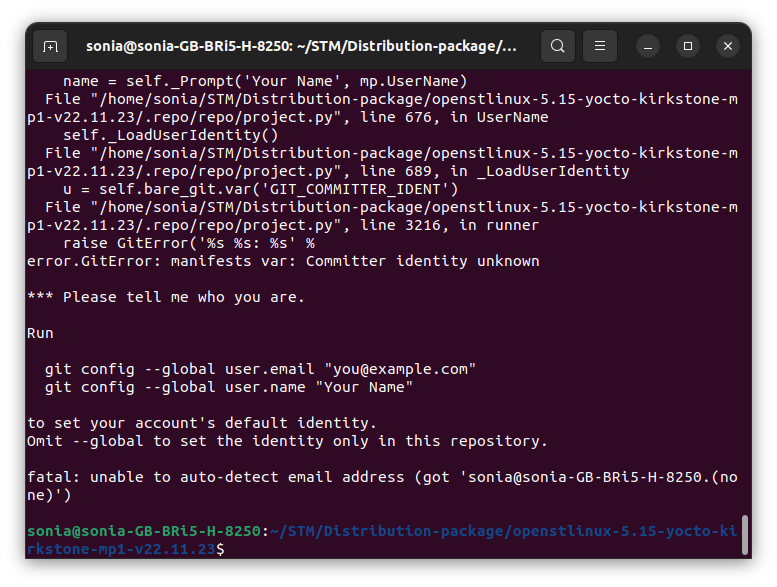Click the 'to set your account's default identity' line
Viewport: 777px width, 587px height.
click(202, 423)
